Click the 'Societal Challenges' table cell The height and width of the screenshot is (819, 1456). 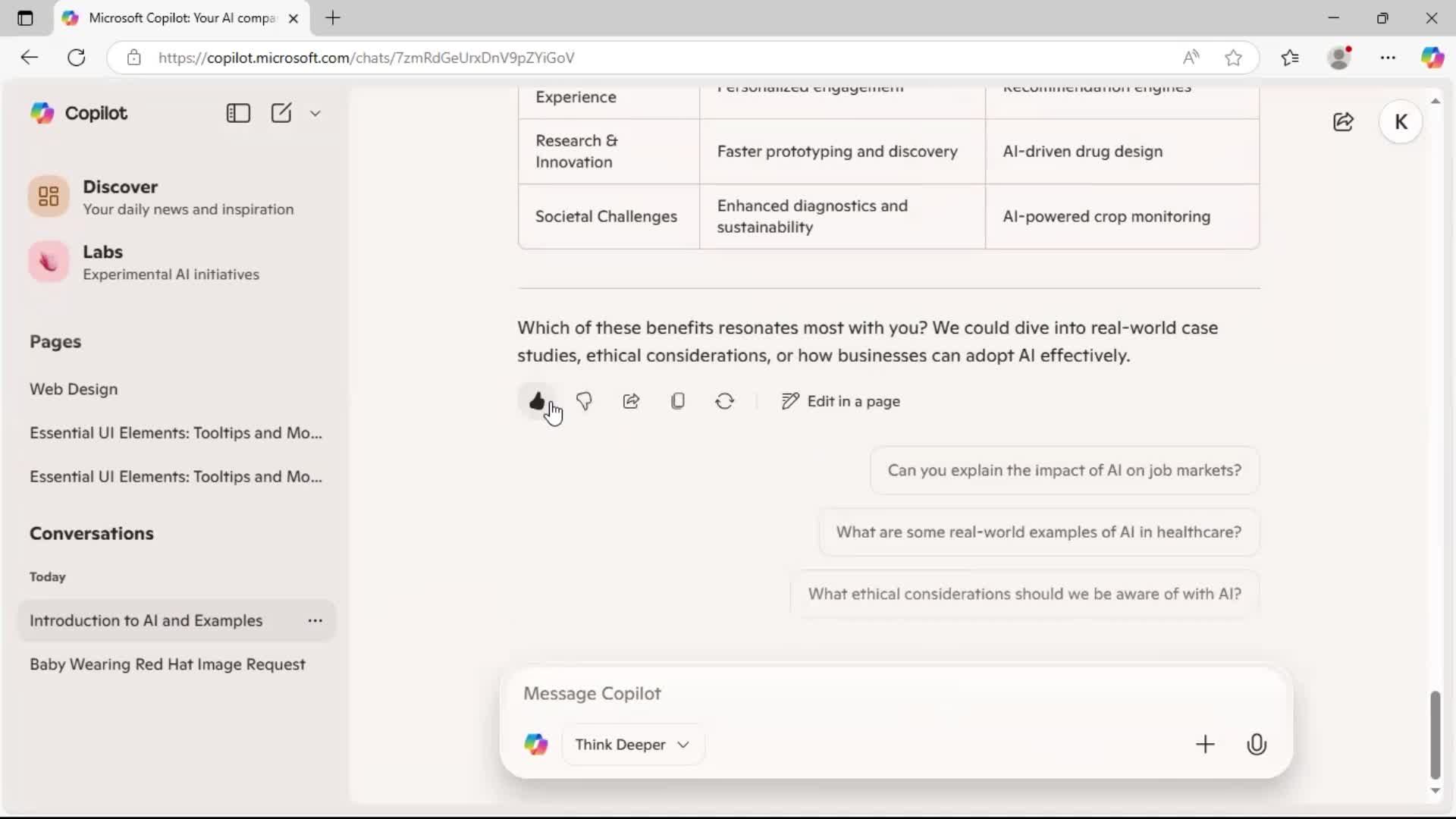pyautogui.click(x=608, y=217)
